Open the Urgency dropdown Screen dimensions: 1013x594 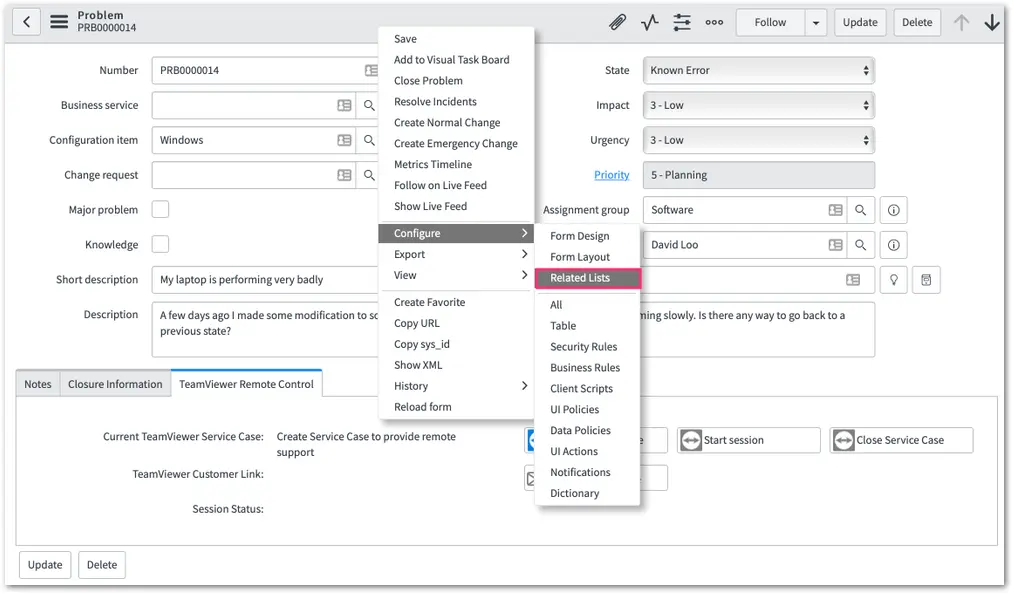point(758,140)
